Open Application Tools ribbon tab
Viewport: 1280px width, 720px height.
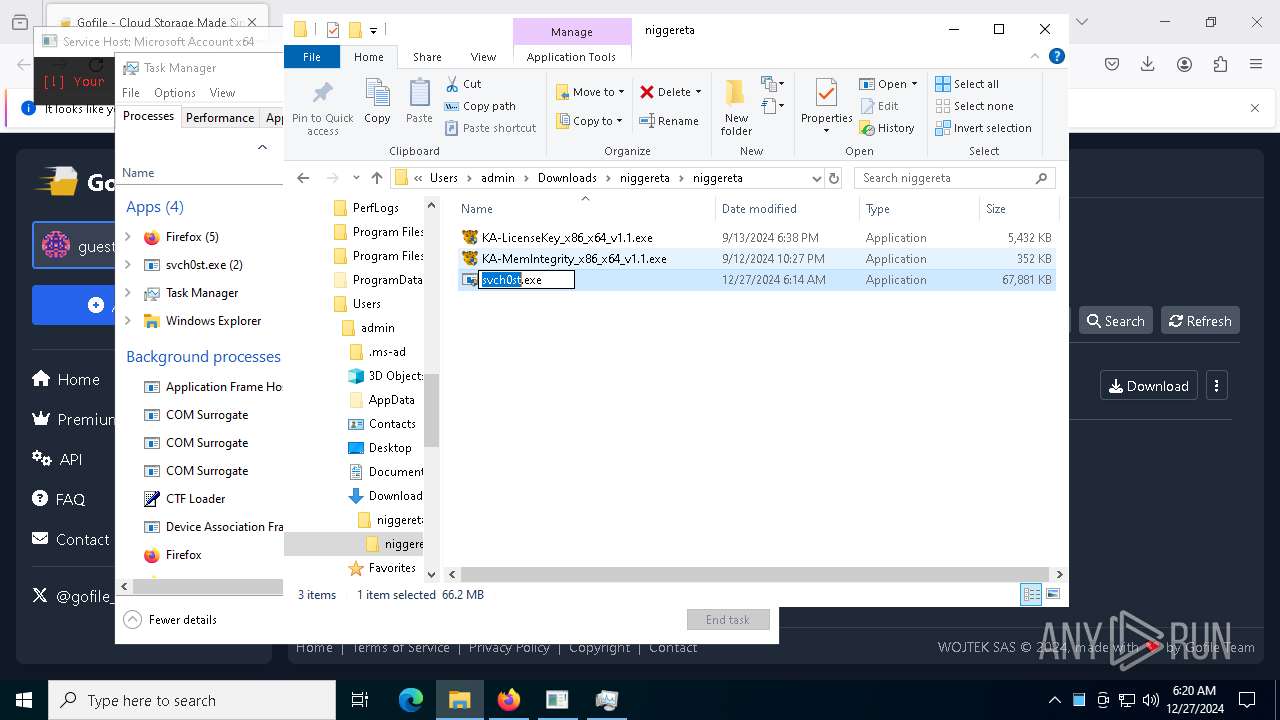(x=571, y=57)
